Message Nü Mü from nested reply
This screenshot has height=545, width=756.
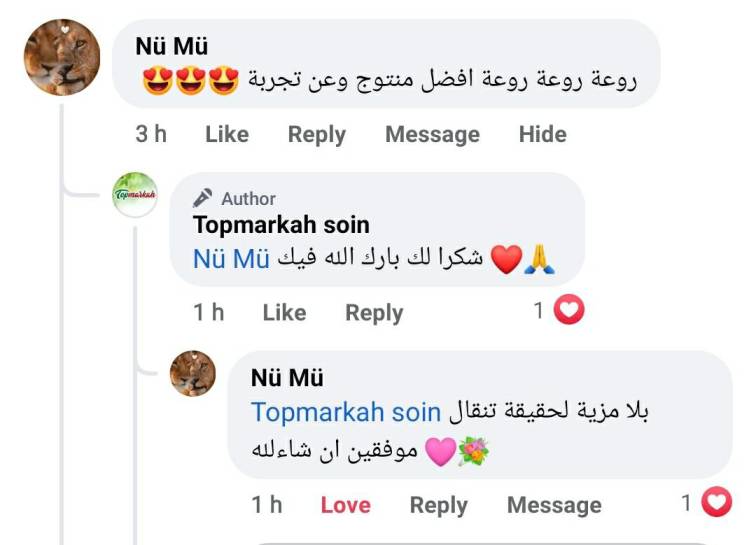click(x=554, y=505)
